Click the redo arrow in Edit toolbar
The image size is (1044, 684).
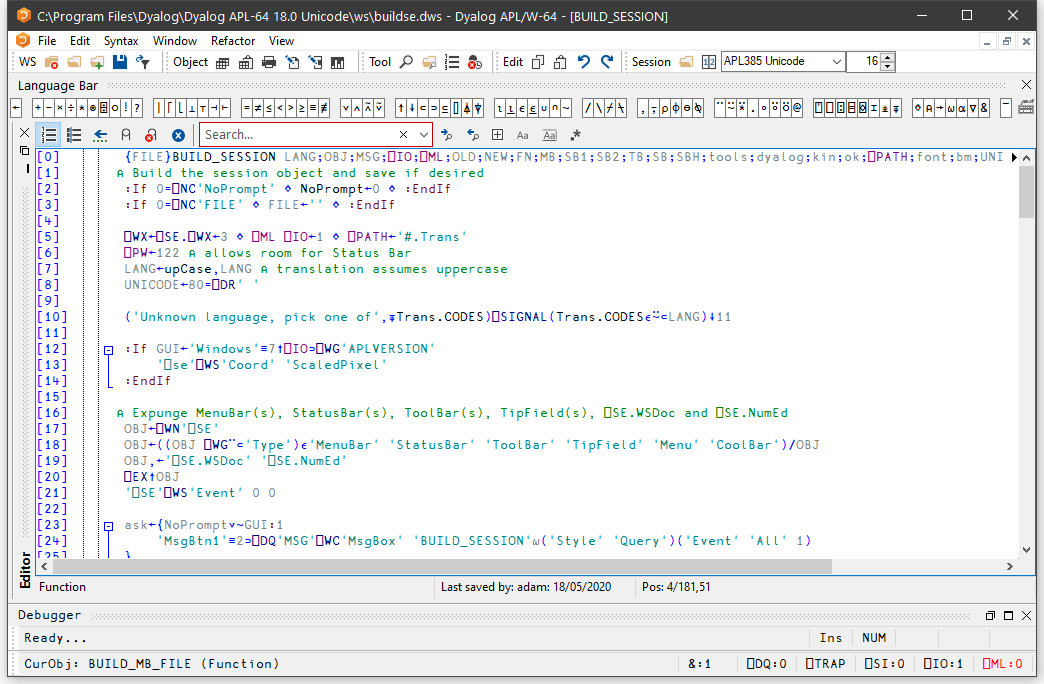607,62
